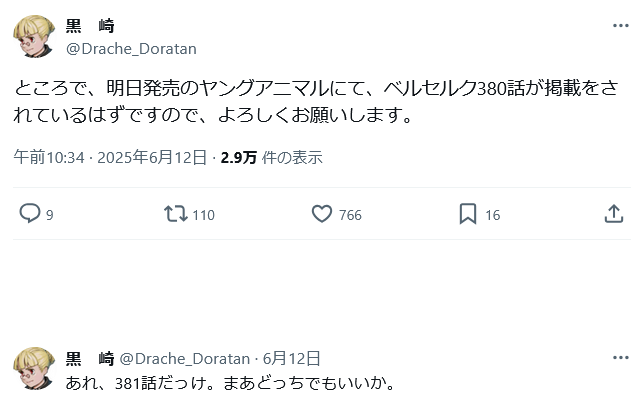Open the reply tweet's three-dot more menu
634x403 pixels.
tap(620, 357)
